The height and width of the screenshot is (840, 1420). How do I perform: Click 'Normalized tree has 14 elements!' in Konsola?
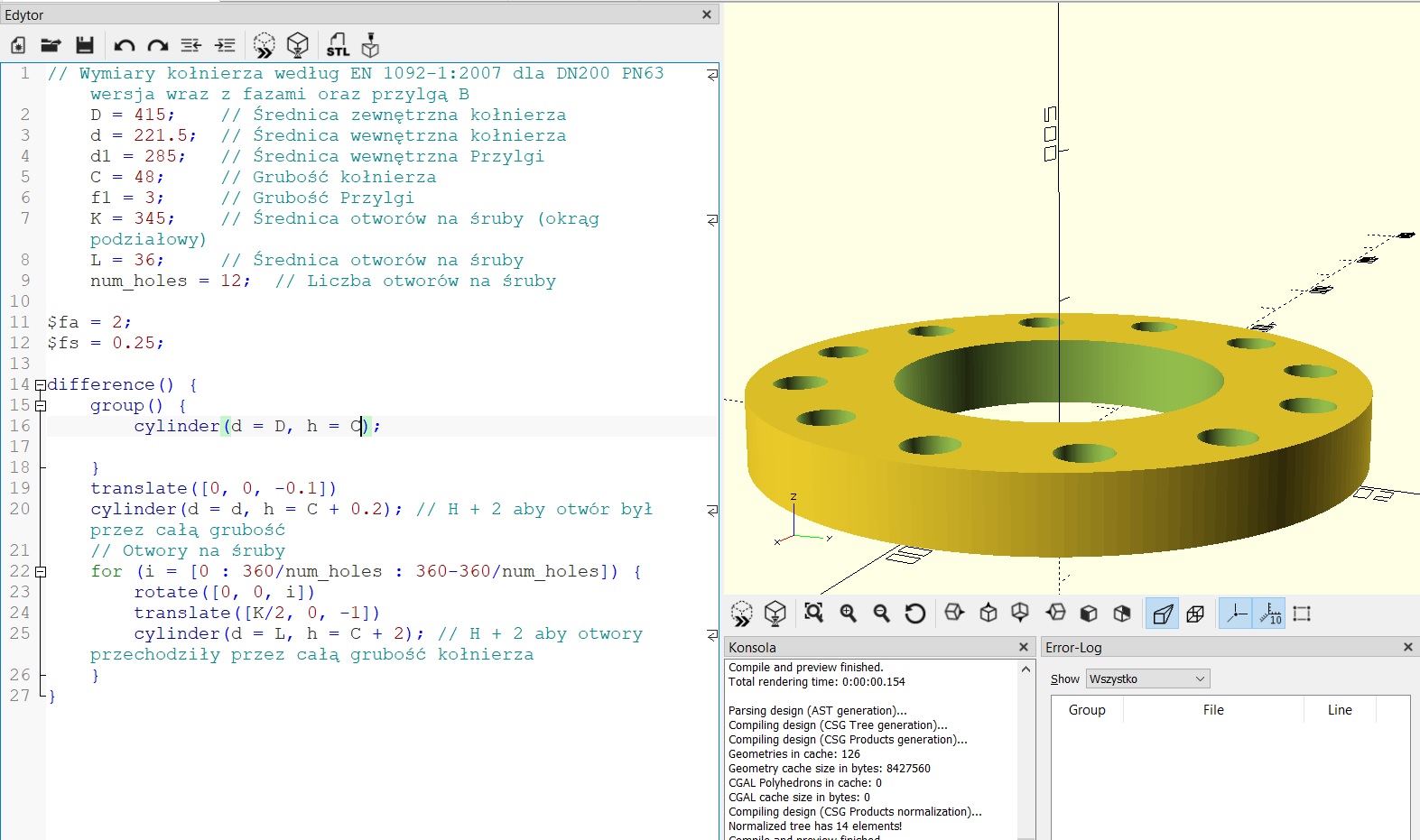point(815,826)
